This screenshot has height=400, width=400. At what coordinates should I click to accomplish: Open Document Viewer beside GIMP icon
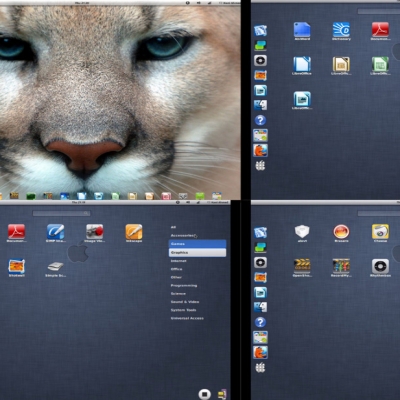coord(16,232)
